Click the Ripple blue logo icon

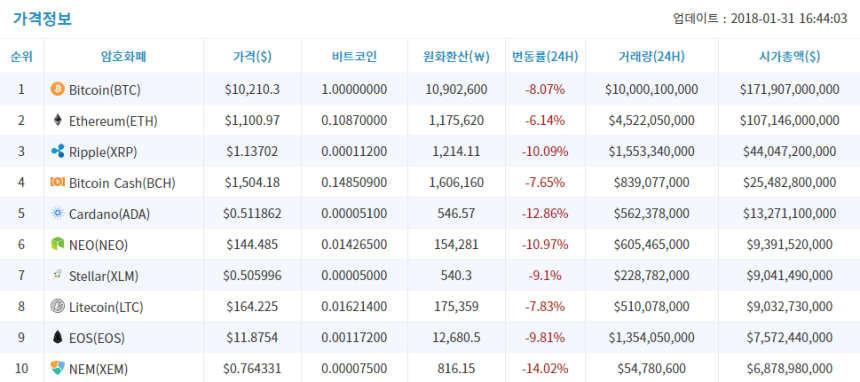58,151
